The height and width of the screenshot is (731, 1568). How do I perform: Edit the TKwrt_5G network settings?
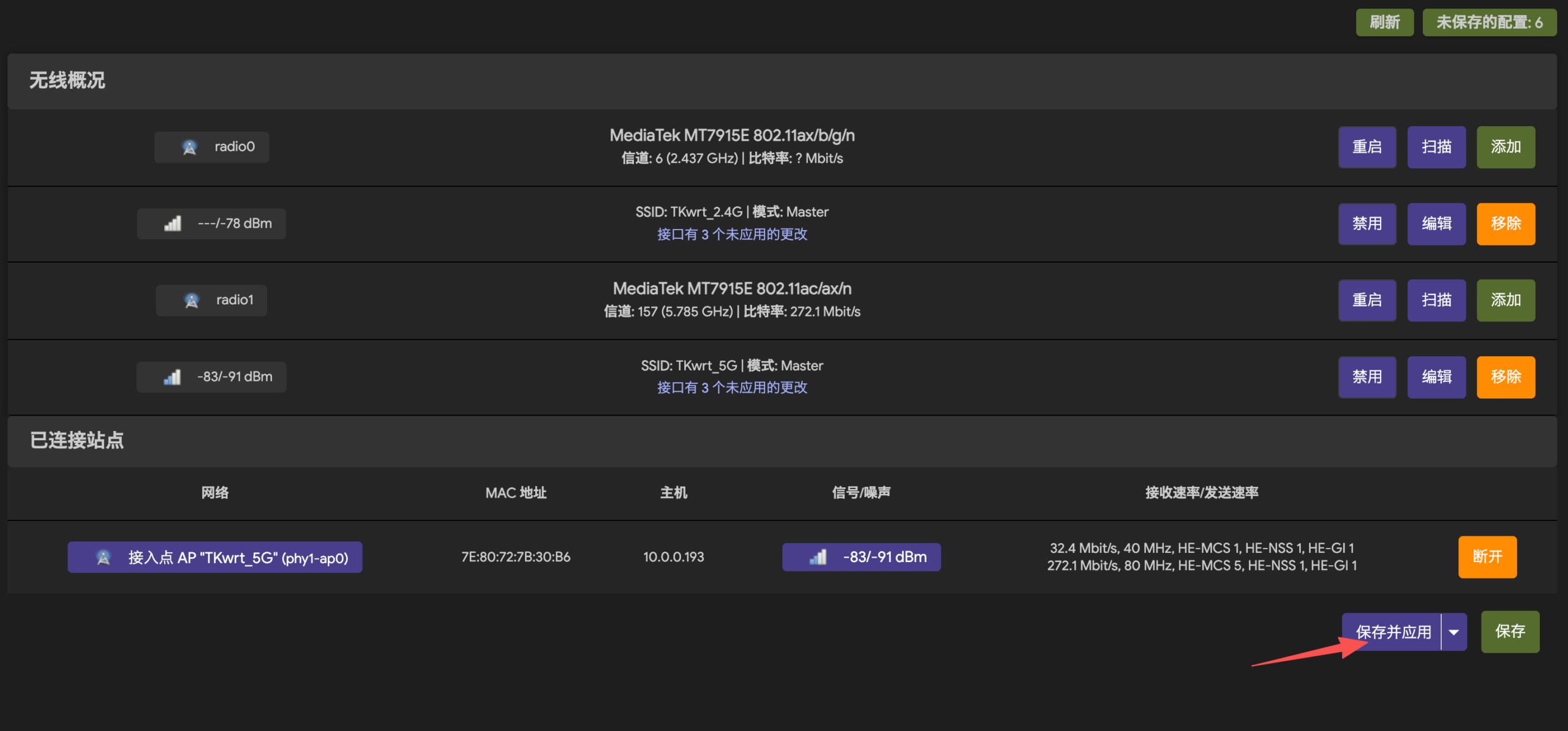click(1436, 377)
